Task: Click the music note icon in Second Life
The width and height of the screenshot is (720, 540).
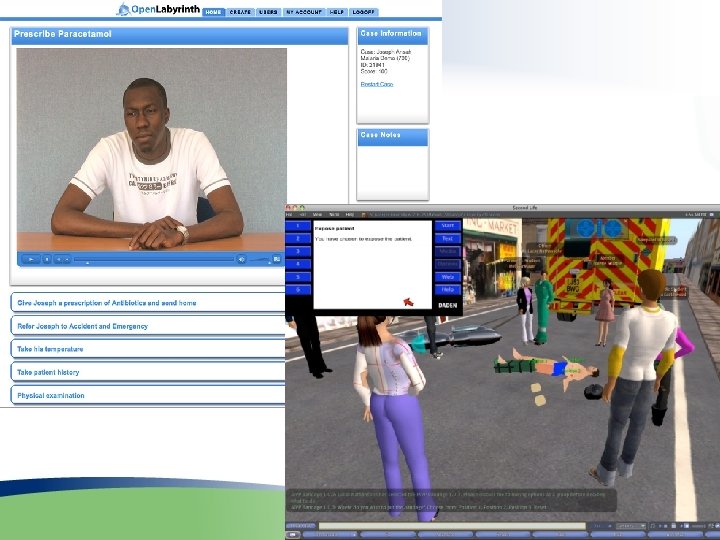Action: tap(652, 526)
